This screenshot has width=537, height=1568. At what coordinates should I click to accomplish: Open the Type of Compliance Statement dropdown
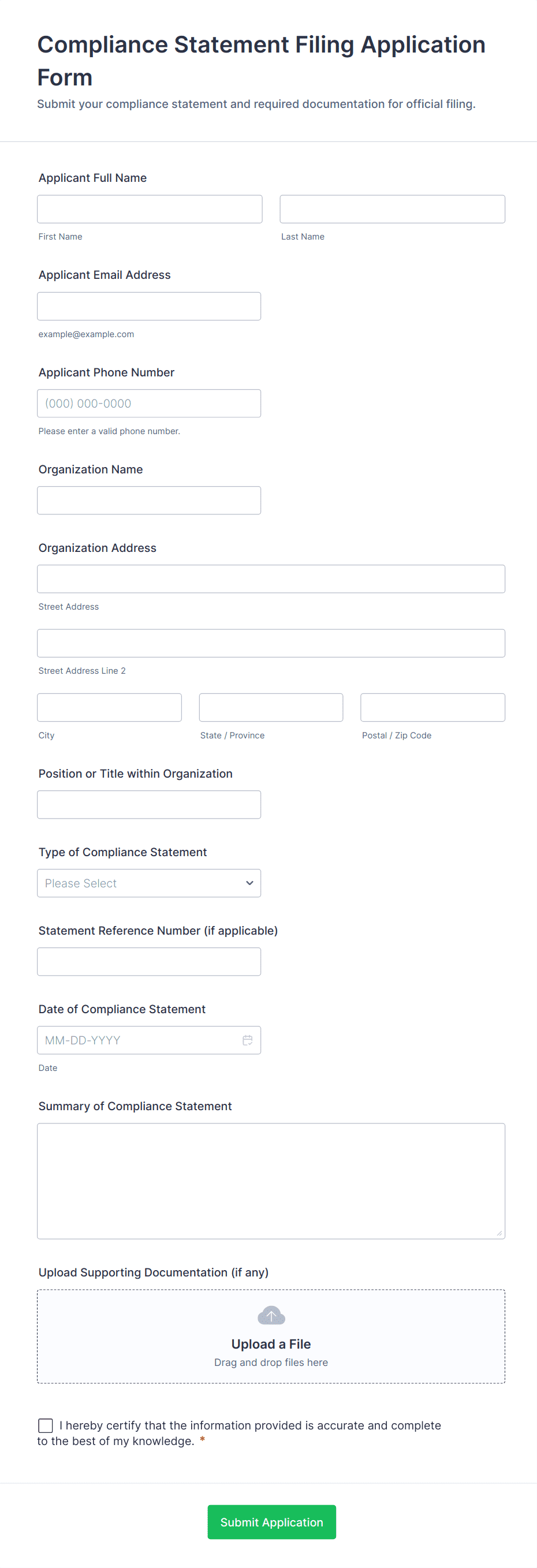point(148,883)
